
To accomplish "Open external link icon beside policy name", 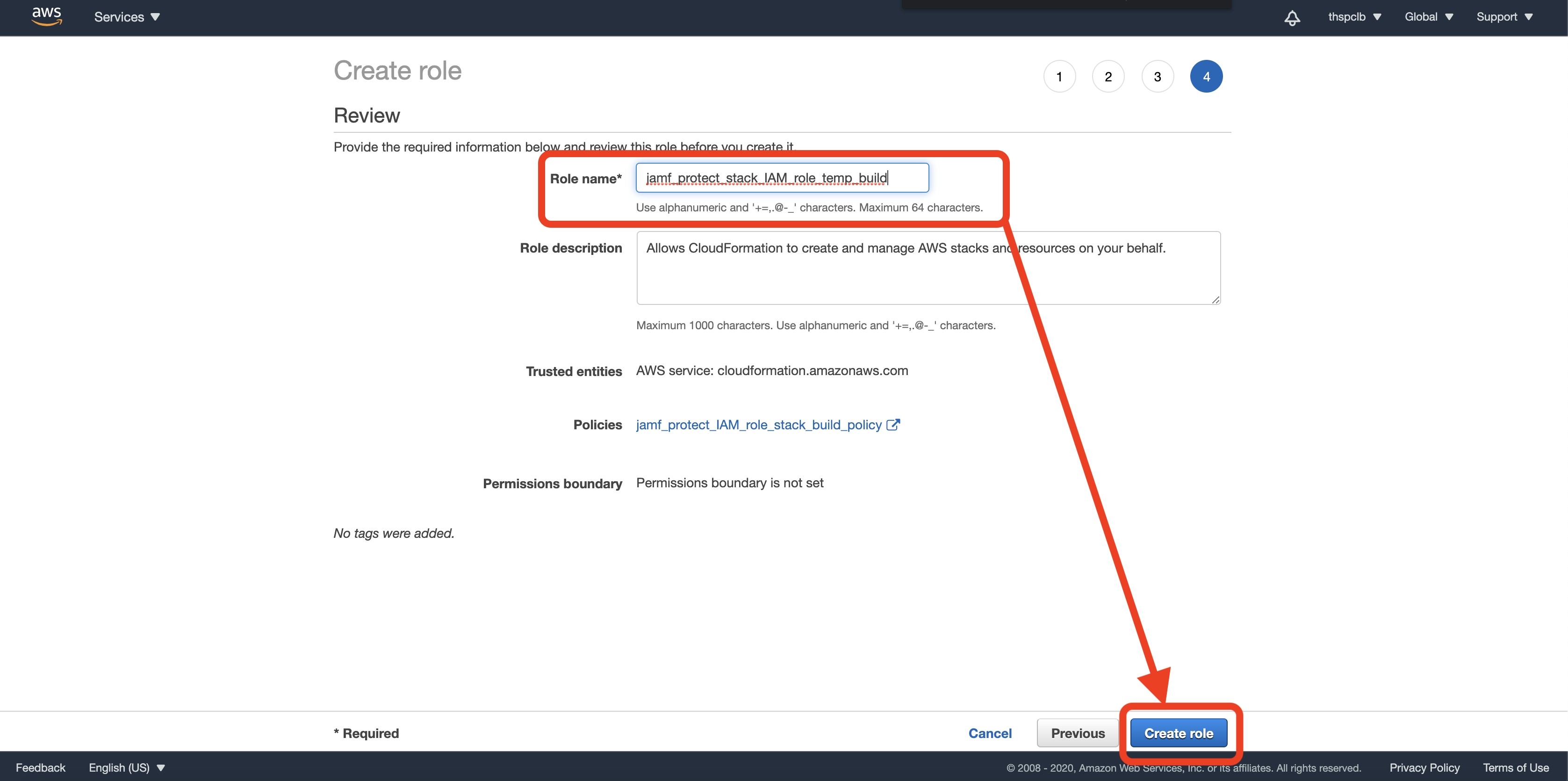I will [x=893, y=425].
